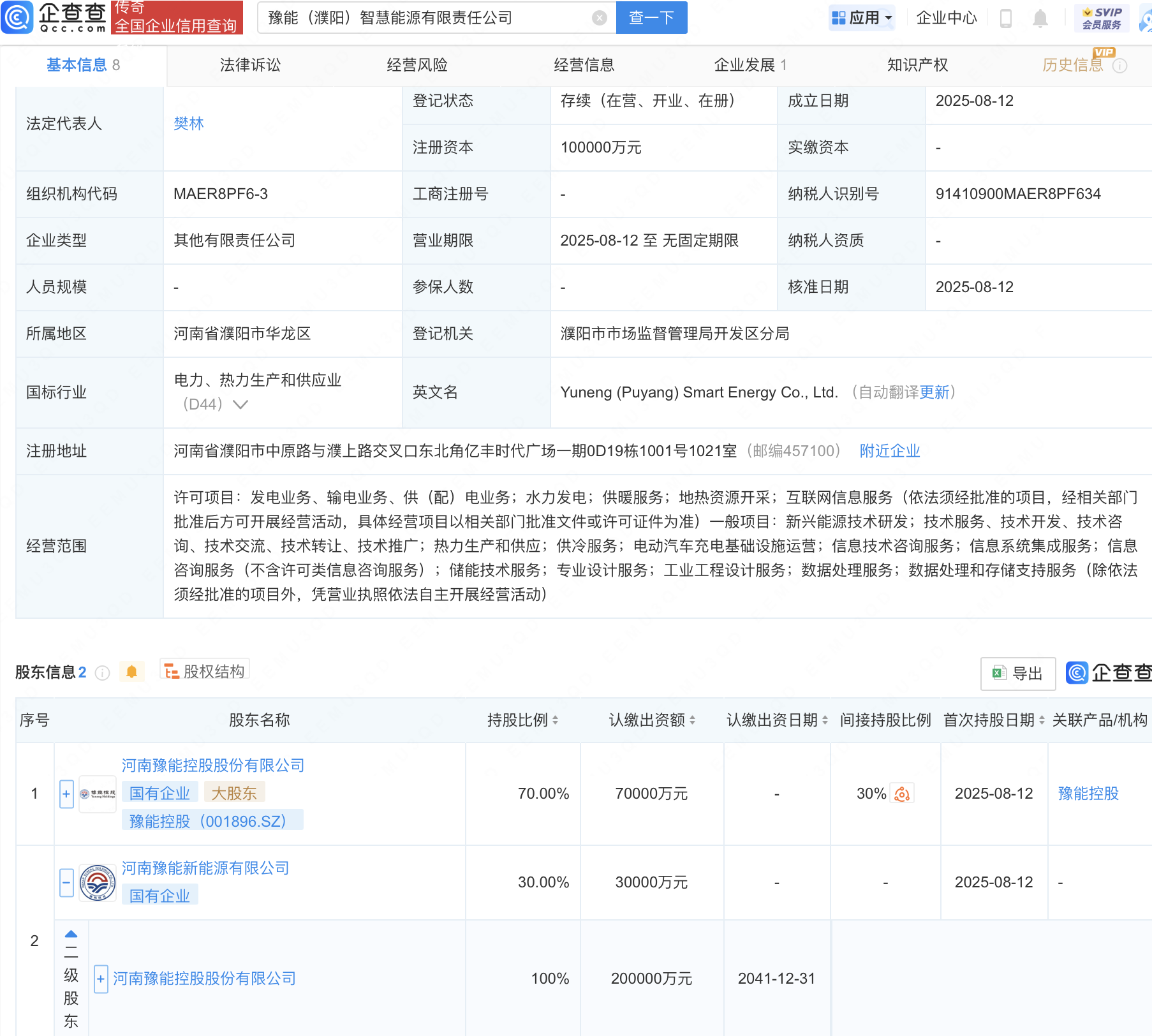Viewport: 1152px width, 1036px height.
Task: Collapse row 2 河南豫能新能源 minus toggle
Action: (66, 883)
